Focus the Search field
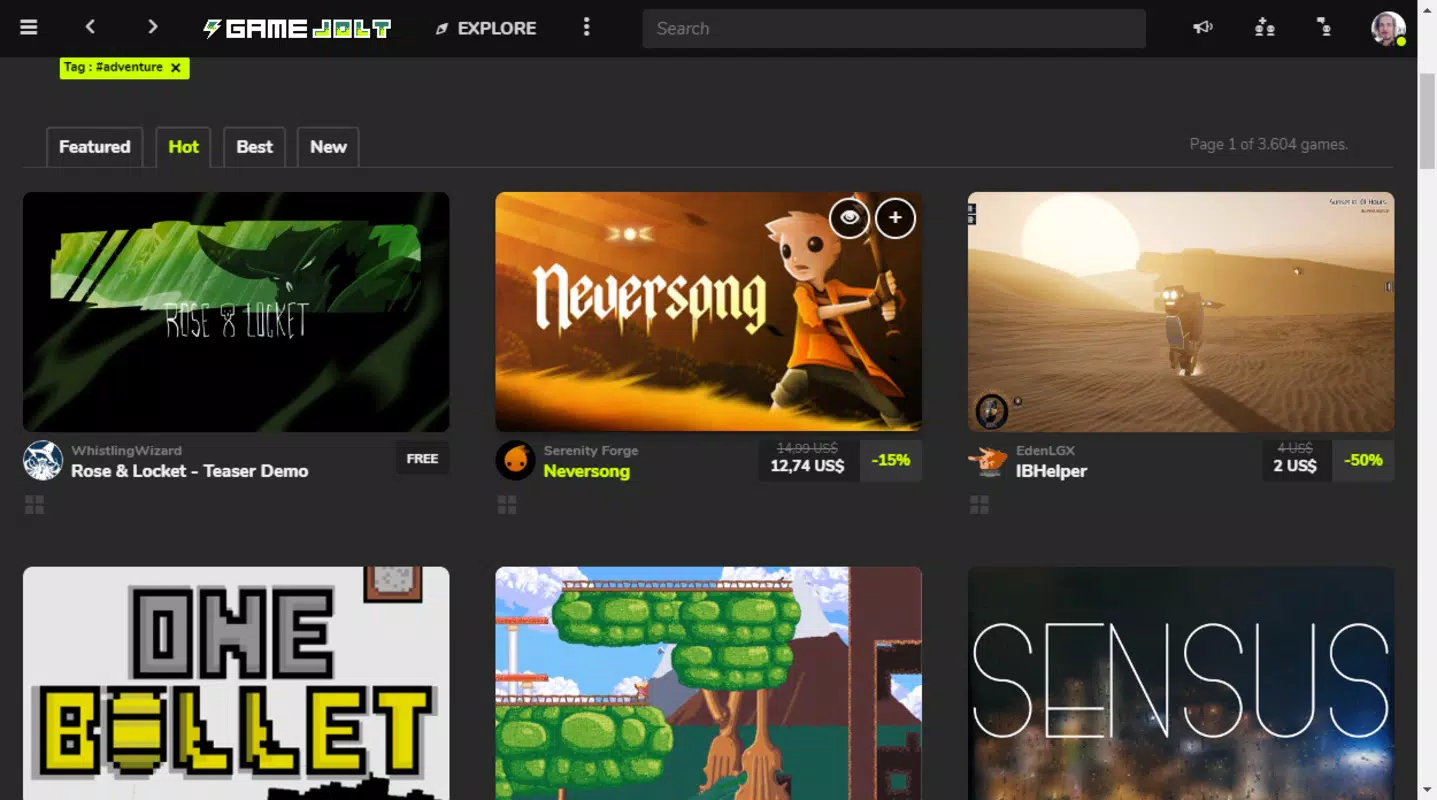1437x800 pixels. tap(894, 28)
